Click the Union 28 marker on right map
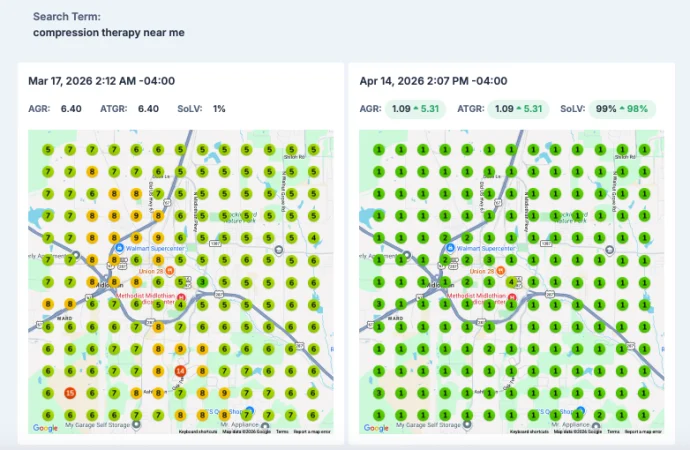Screen dimensions: 690x450 coord(501,271)
